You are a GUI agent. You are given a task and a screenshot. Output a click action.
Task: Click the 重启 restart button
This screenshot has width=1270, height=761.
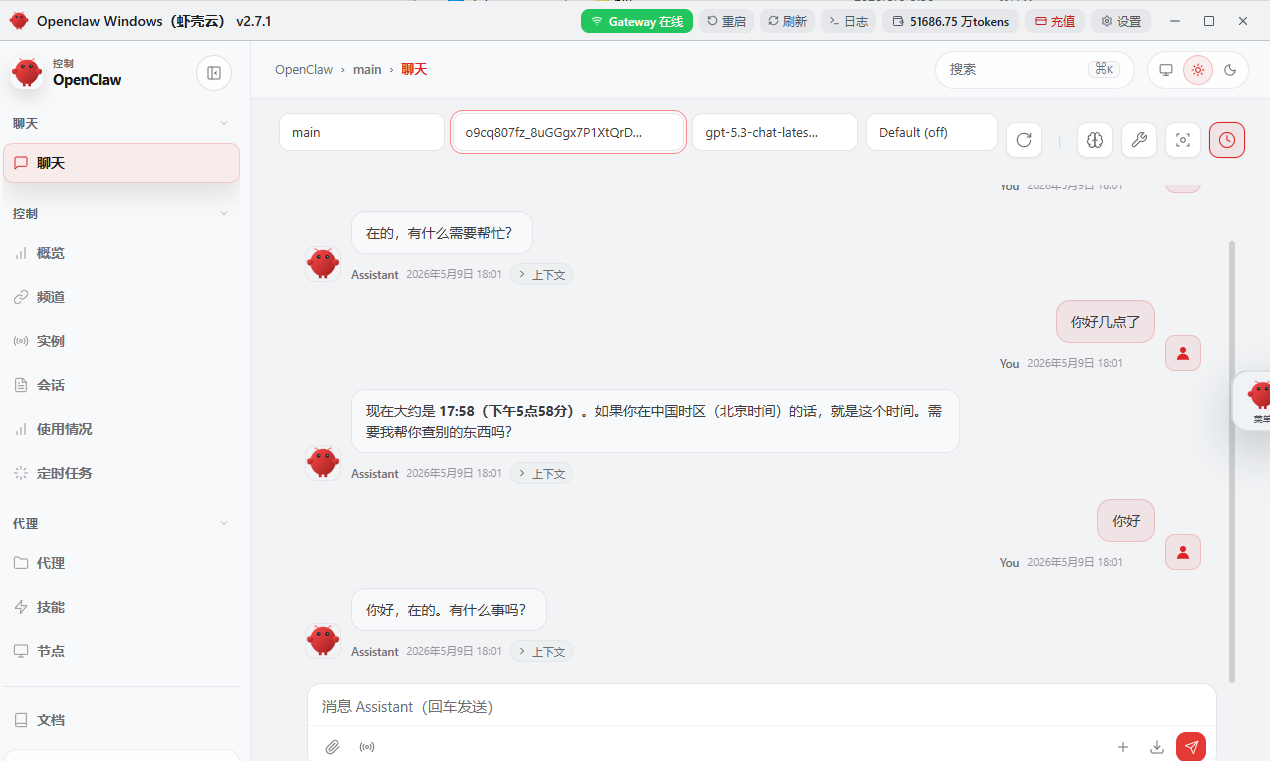tap(726, 21)
